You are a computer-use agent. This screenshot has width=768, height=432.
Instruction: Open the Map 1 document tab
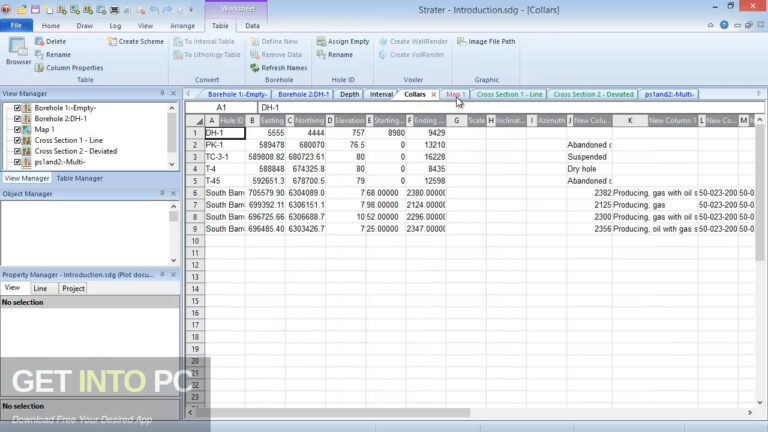click(456, 94)
